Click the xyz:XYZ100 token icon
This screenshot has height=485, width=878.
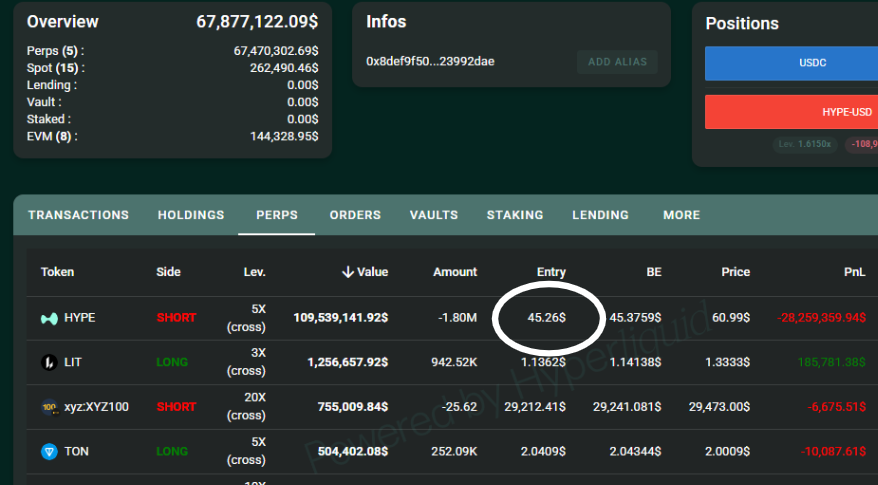coord(49,407)
